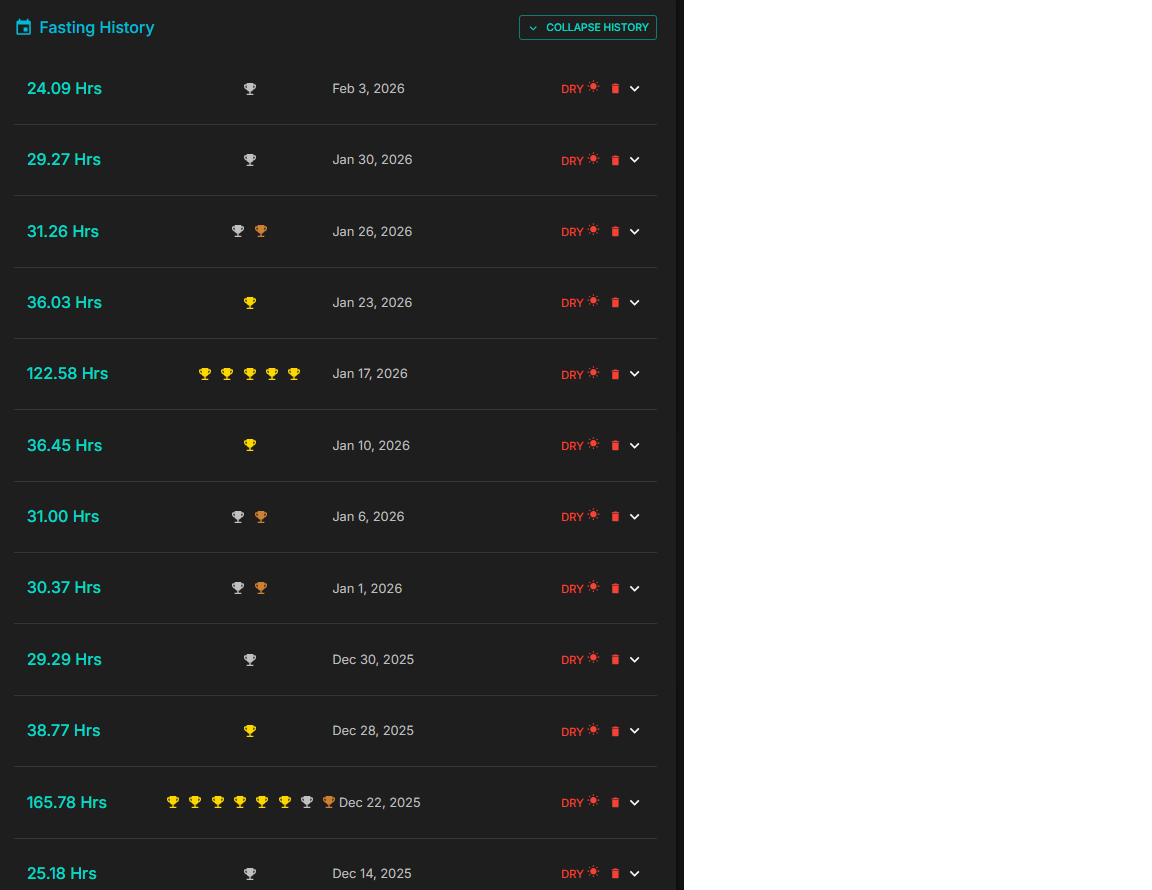The image size is (1152, 890).
Task: Delete the 165.78 Hrs fast entry
Action: (615, 803)
